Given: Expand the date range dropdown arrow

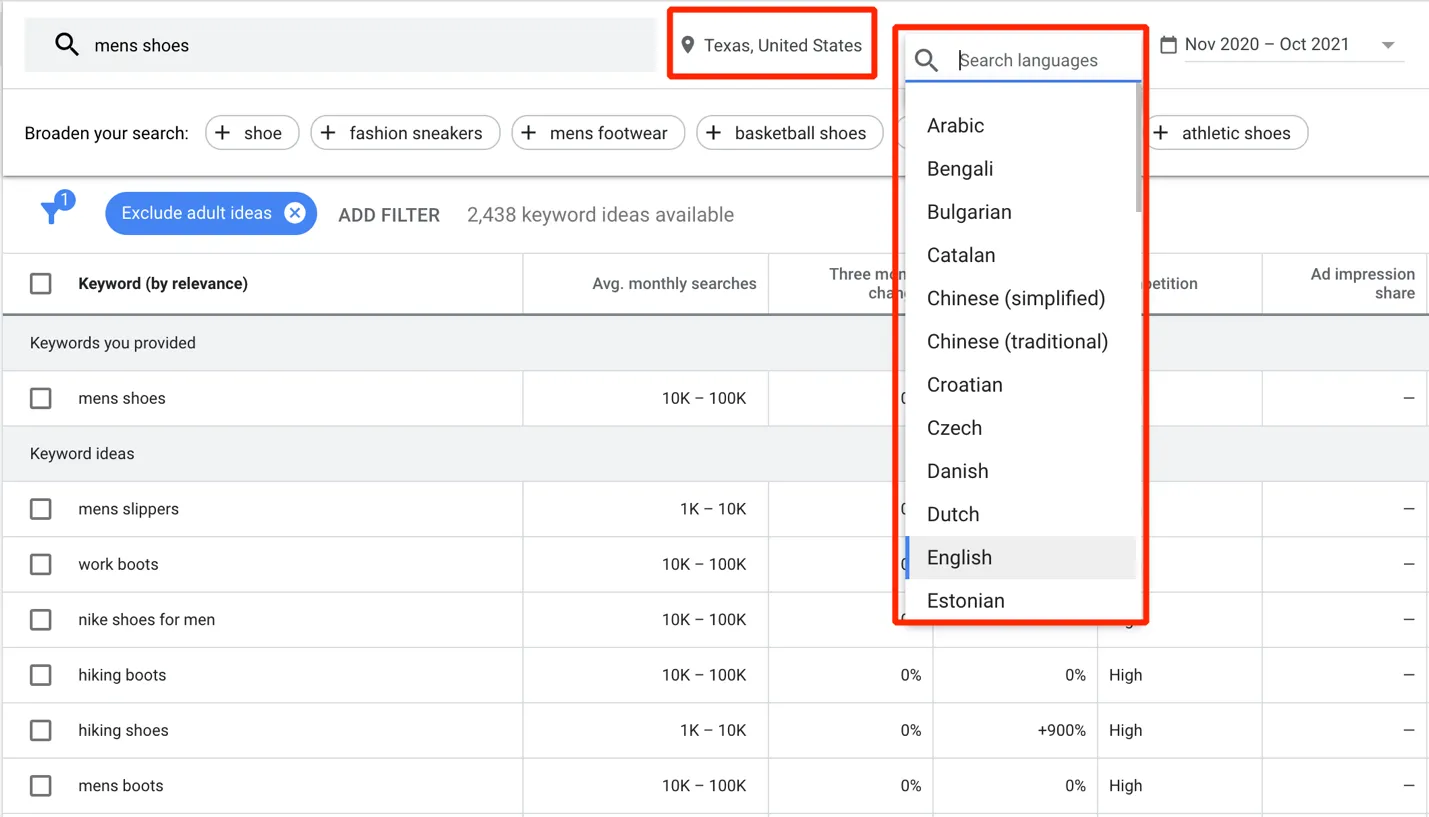Looking at the screenshot, I should 1388,45.
